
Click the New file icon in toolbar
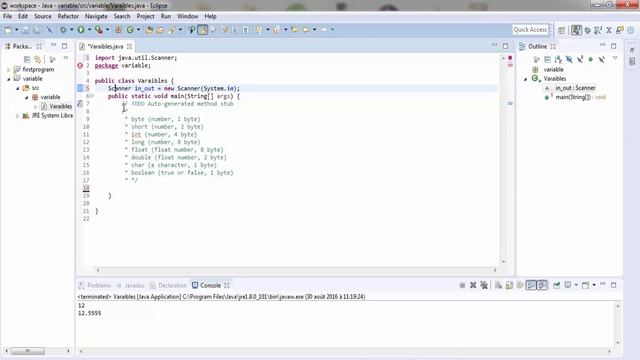[8, 30]
